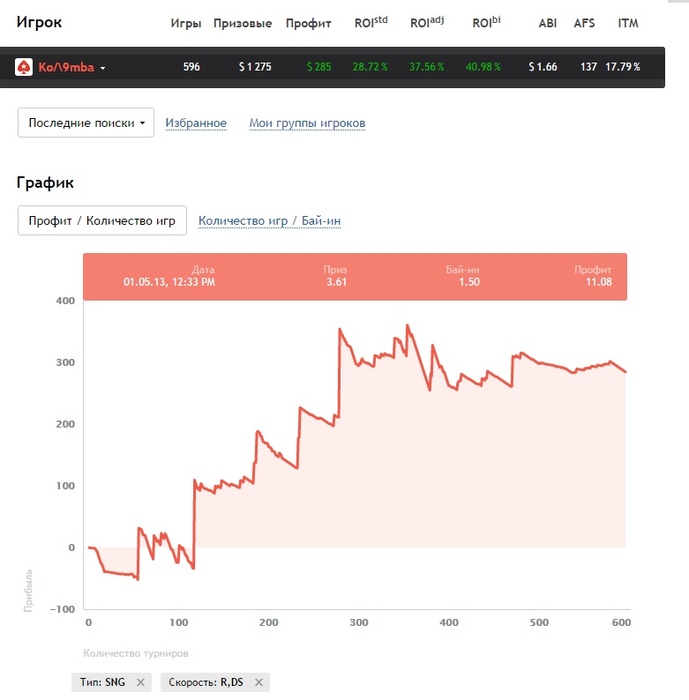The height and width of the screenshot is (700, 689).
Task: Click the ROI std column header
Action: click(371, 22)
